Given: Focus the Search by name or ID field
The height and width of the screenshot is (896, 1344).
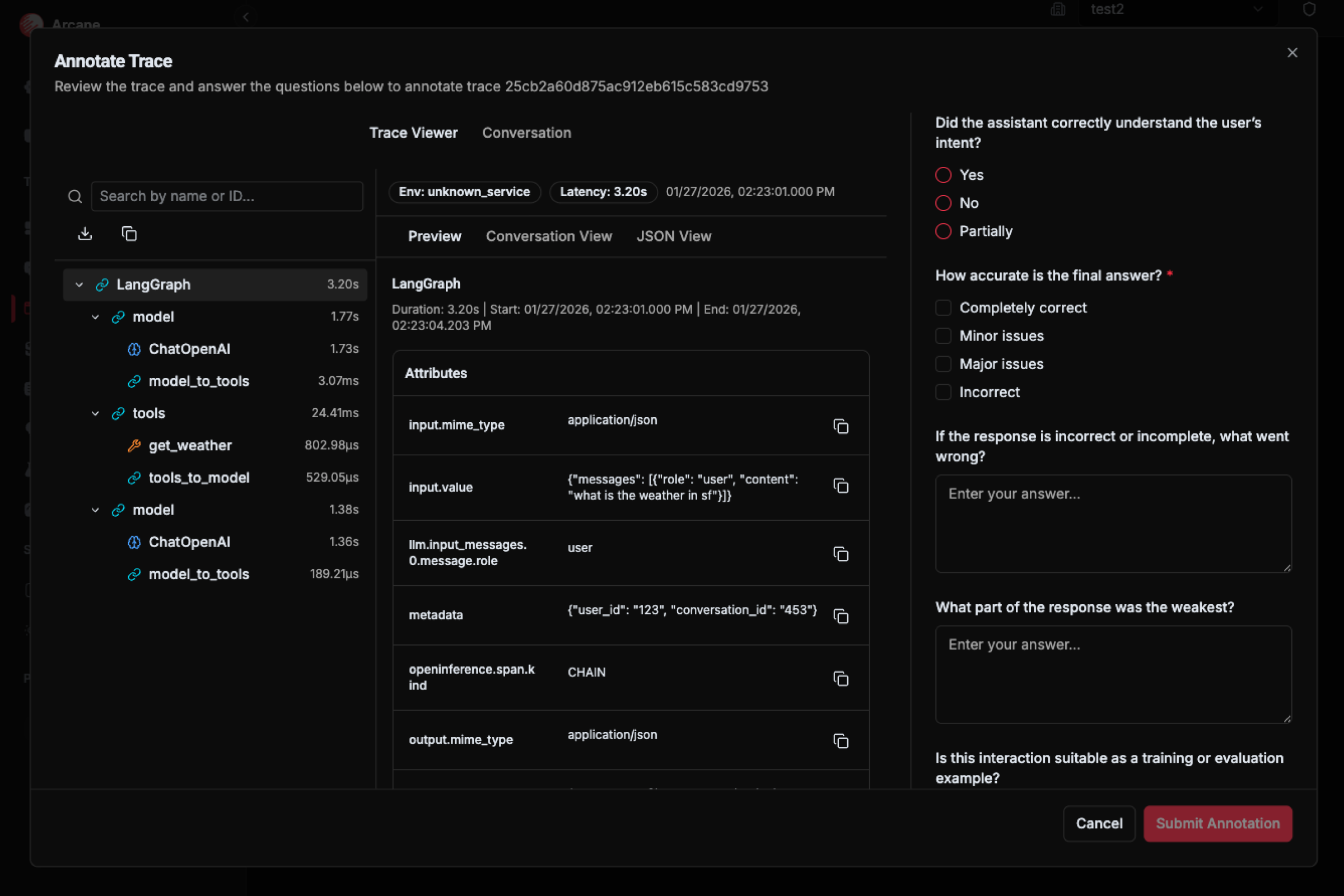Looking at the screenshot, I should 226,196.
